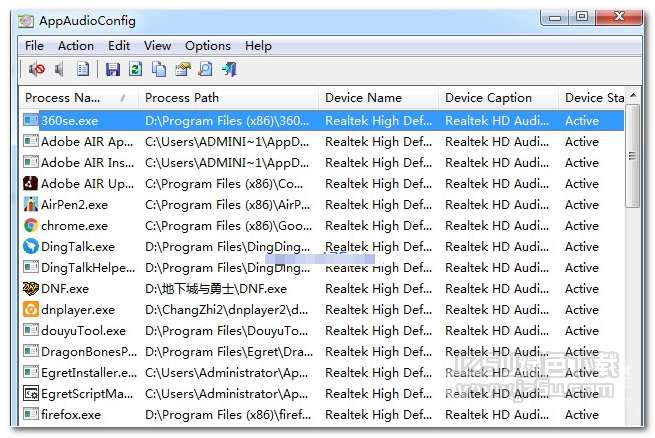Viewport: 655px width, 438px height.
Task: Click the Adobe AIR Up... red icon
Action: click(30, 183)
